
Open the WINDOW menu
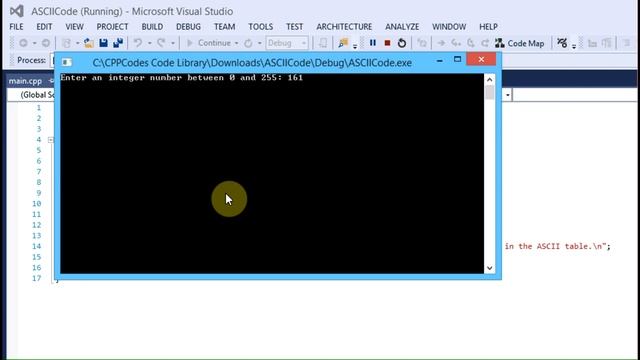(449, 27)
